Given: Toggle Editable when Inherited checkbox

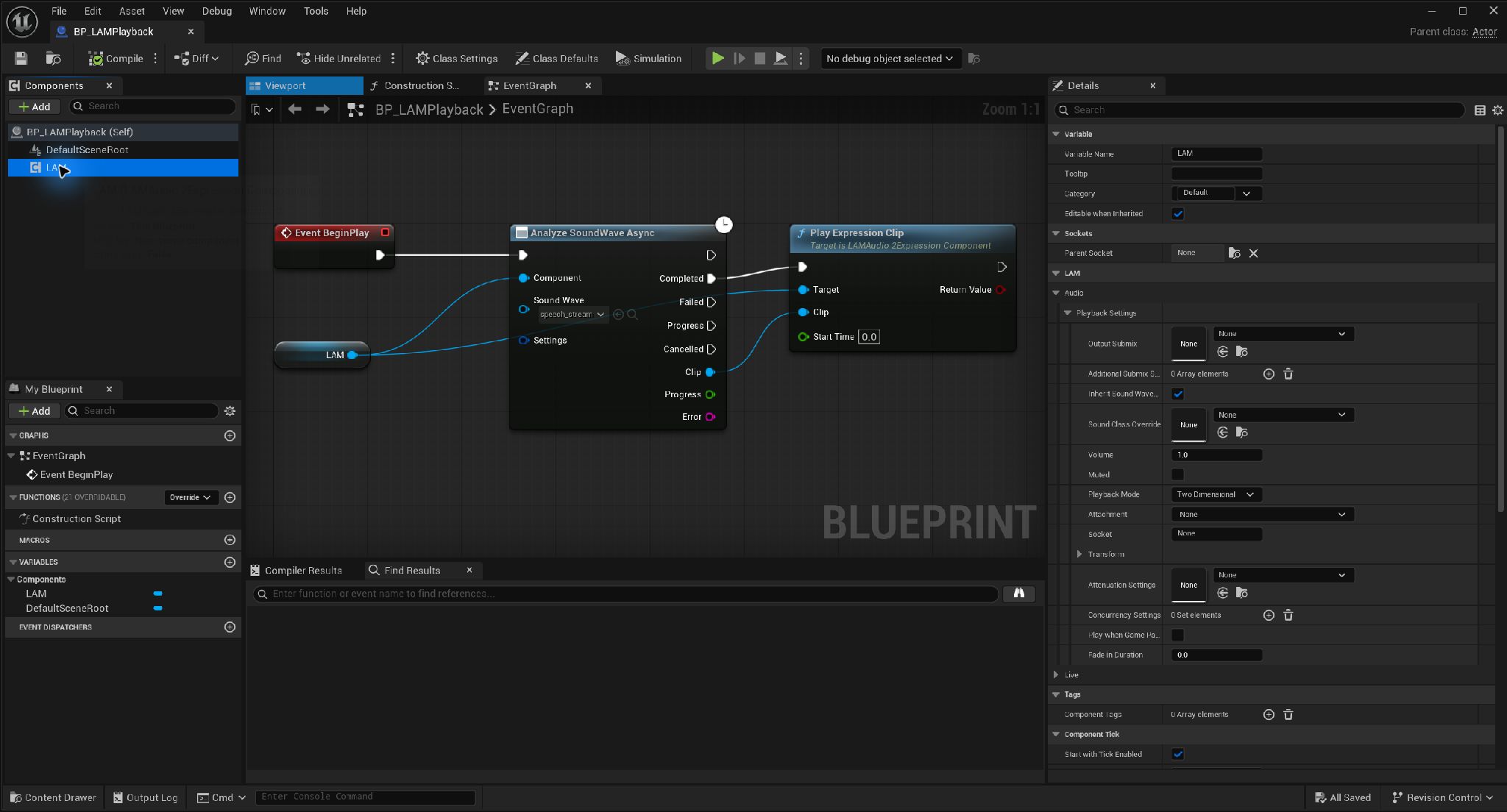Looking at the screenshot, I should click(x=1177, y=213).
